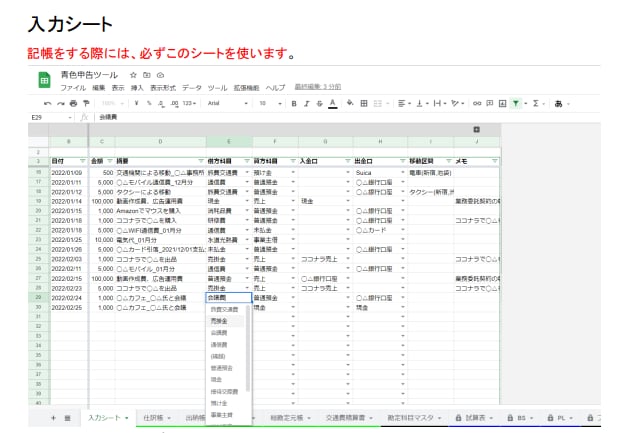Viewport: 638px width, 433px height.
Task: Open the 摘要 column filter
Action: (x=201, y=161)
